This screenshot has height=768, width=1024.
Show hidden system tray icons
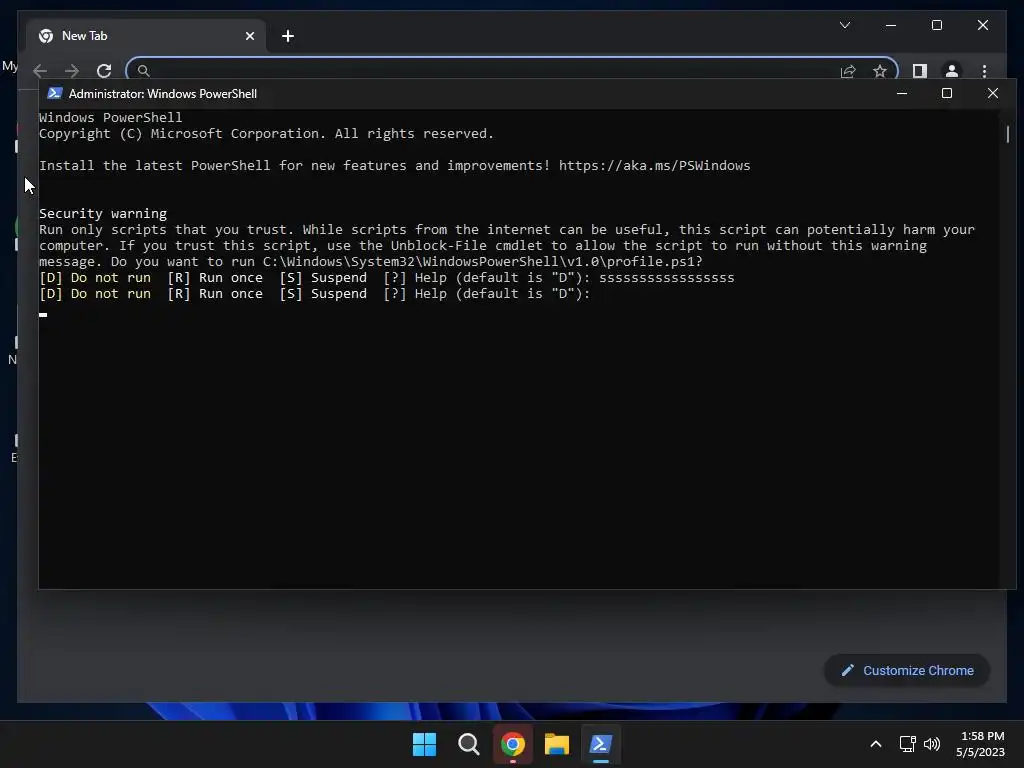[876, 744]
